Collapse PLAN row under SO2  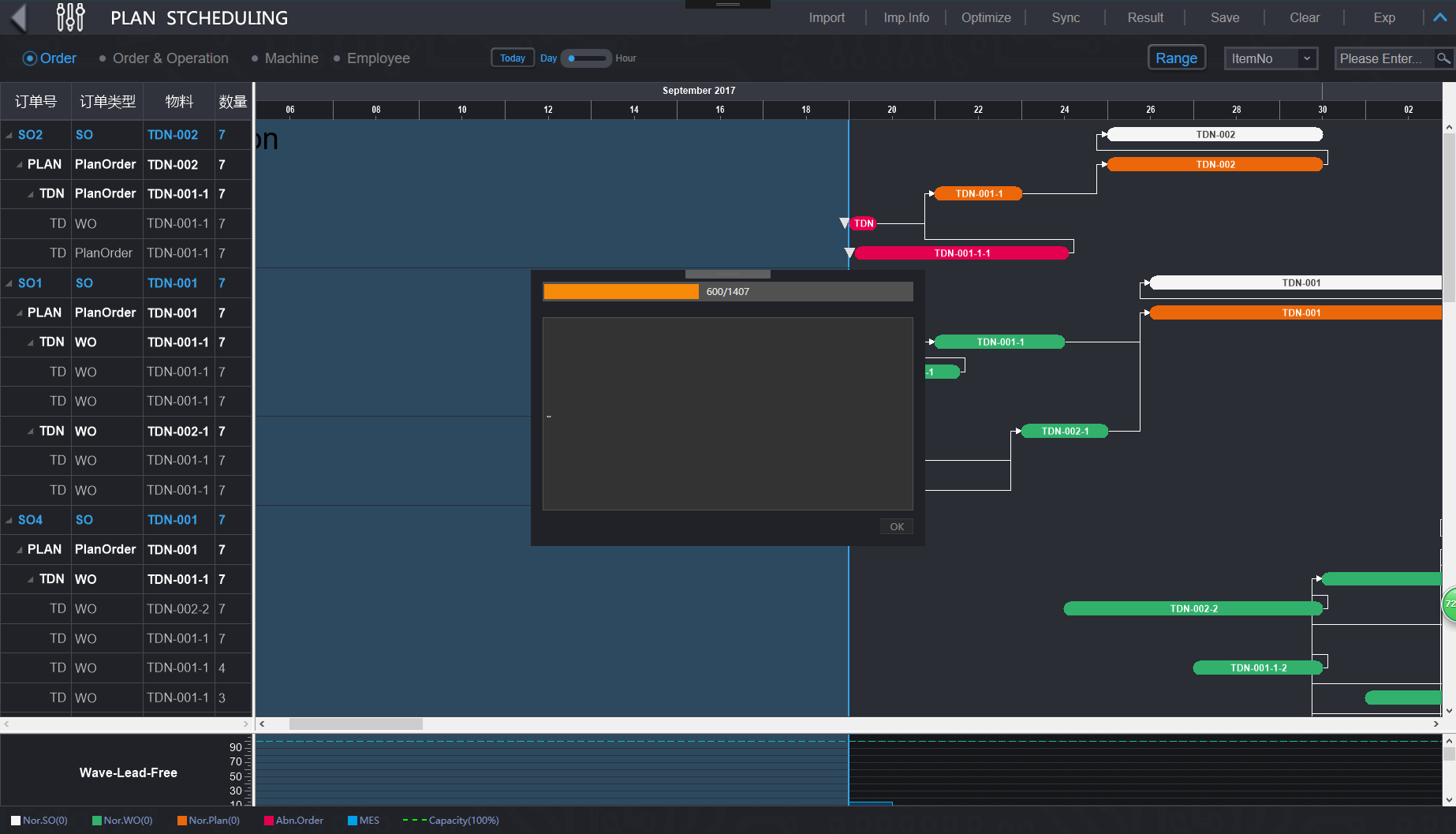(x=19, y=165)
